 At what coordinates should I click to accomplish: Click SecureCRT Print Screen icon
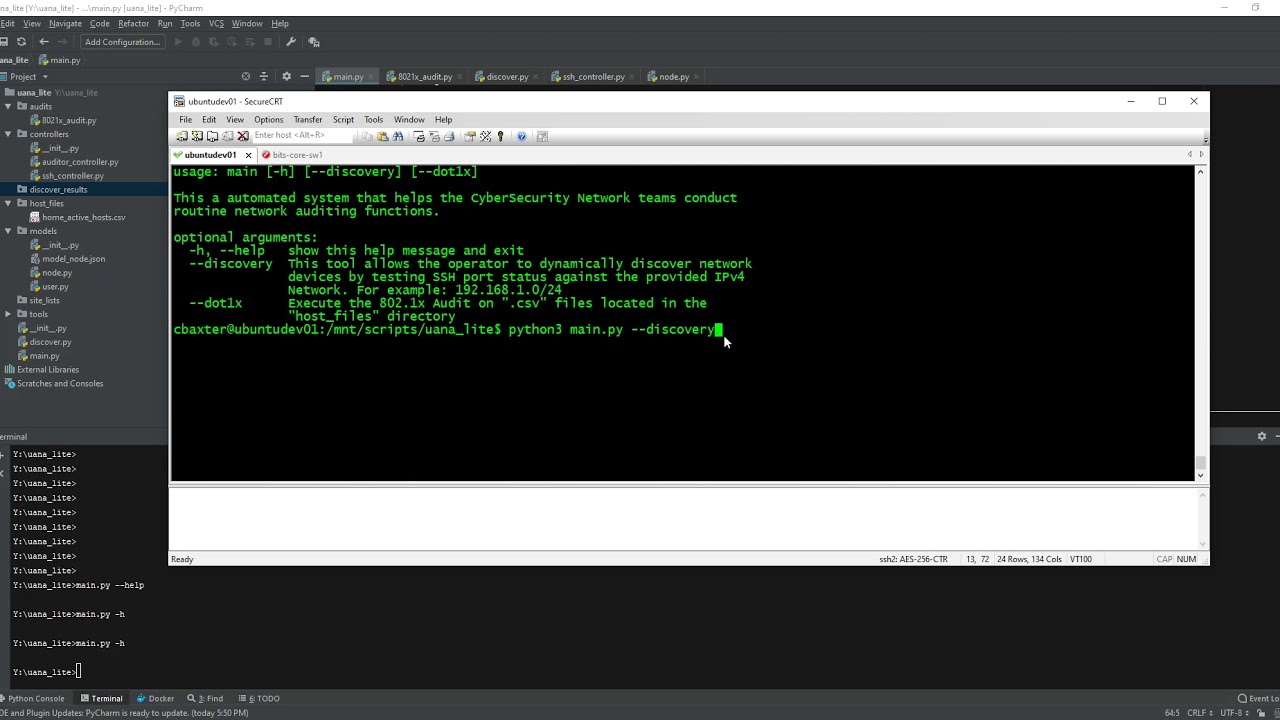[419, 136]
